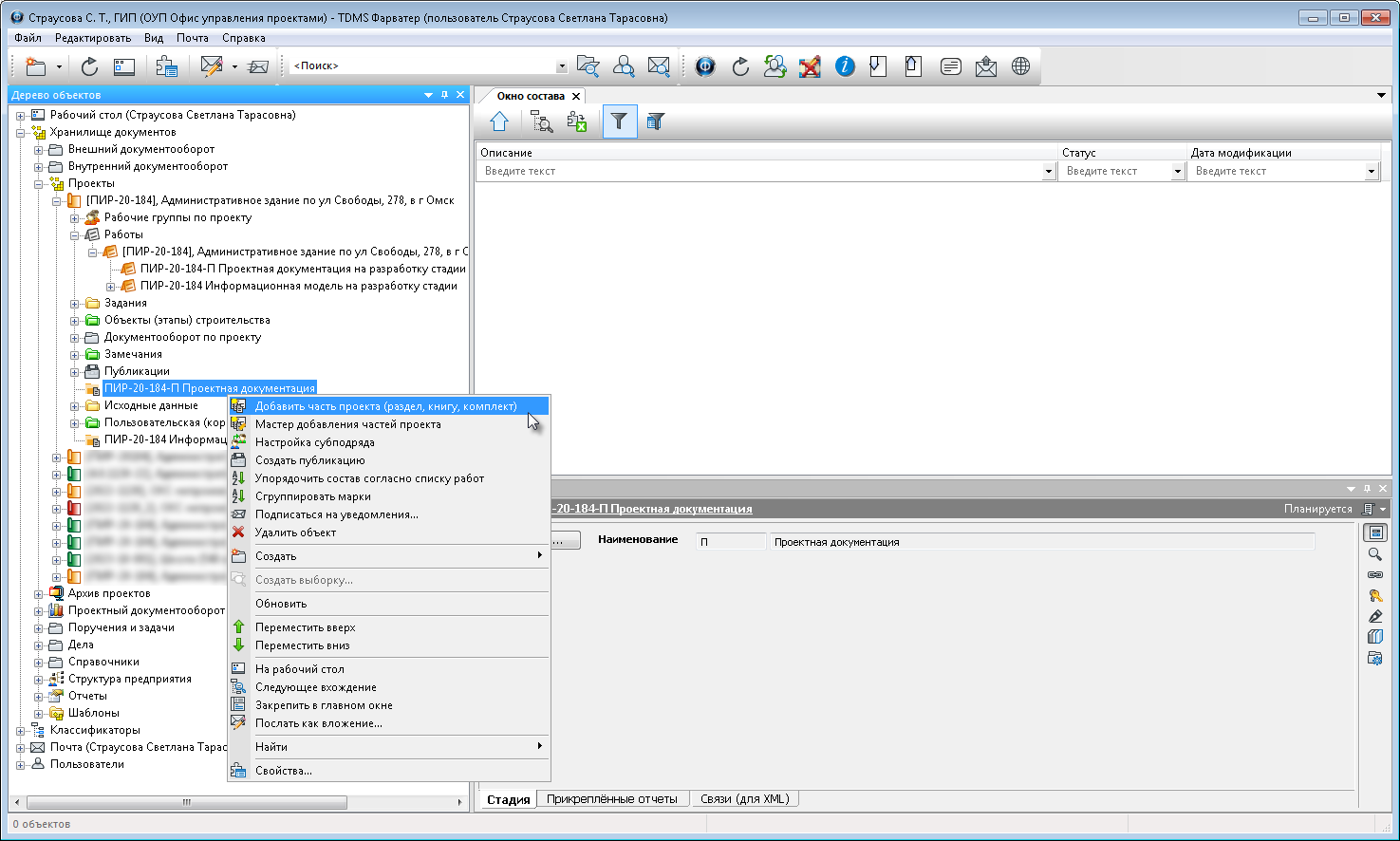Image resolution: width=1400 pixels, height=841 pixels.
Task: Open the search combo box dropdown arrow
Action: coord(562,66)
